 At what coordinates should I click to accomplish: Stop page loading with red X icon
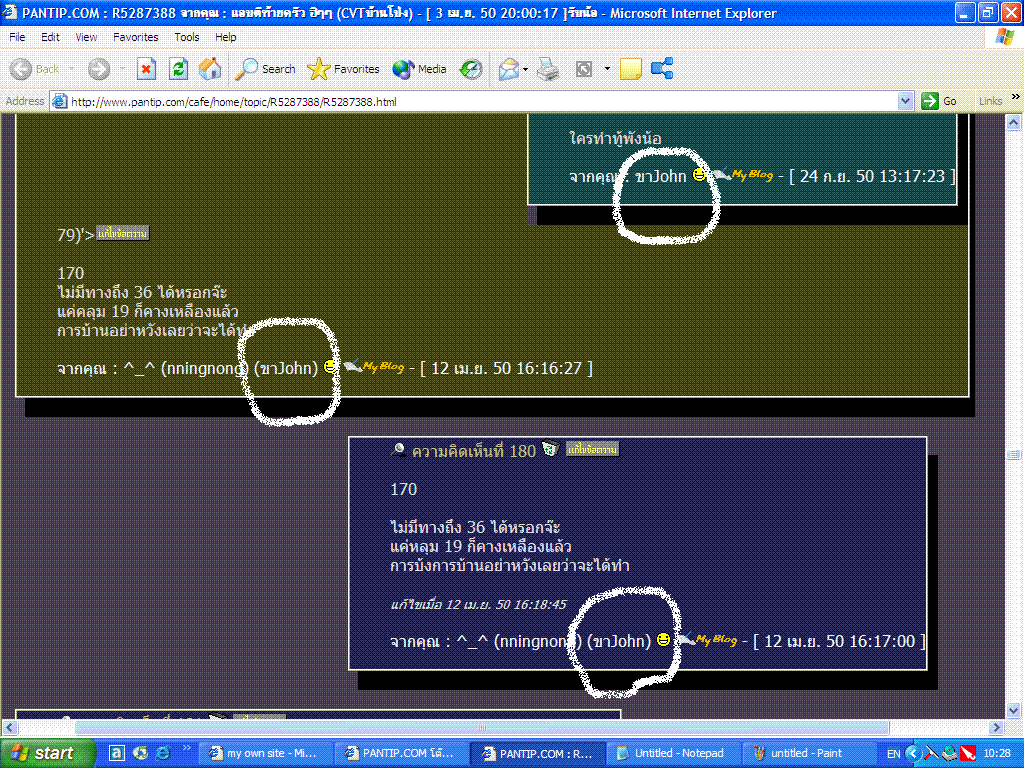click(146, 69)
